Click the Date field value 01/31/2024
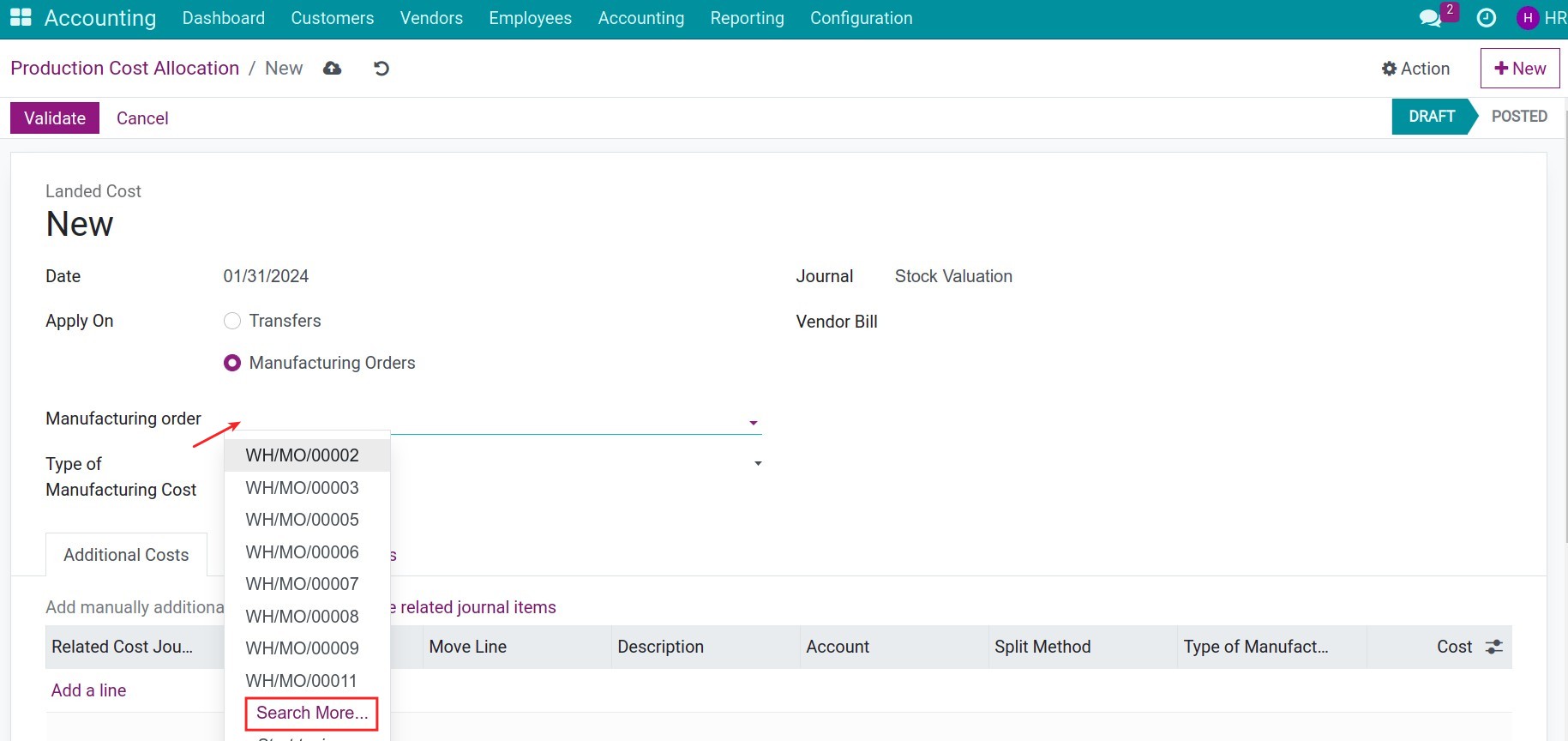The width and height of the screenshot is (1568, 741). (266, 276)
